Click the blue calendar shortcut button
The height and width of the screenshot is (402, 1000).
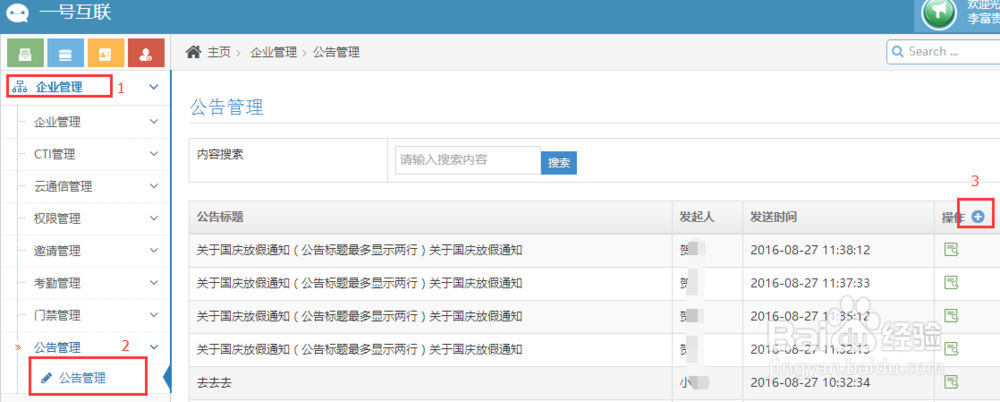pyautogui.click(x=65, y=54)
